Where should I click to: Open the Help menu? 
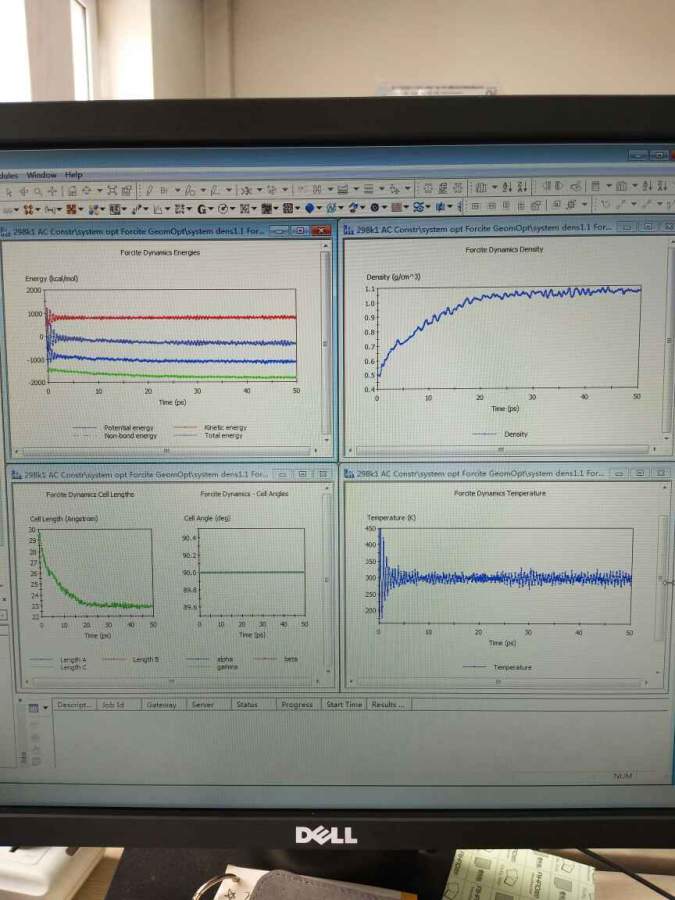tap(73, 174)
